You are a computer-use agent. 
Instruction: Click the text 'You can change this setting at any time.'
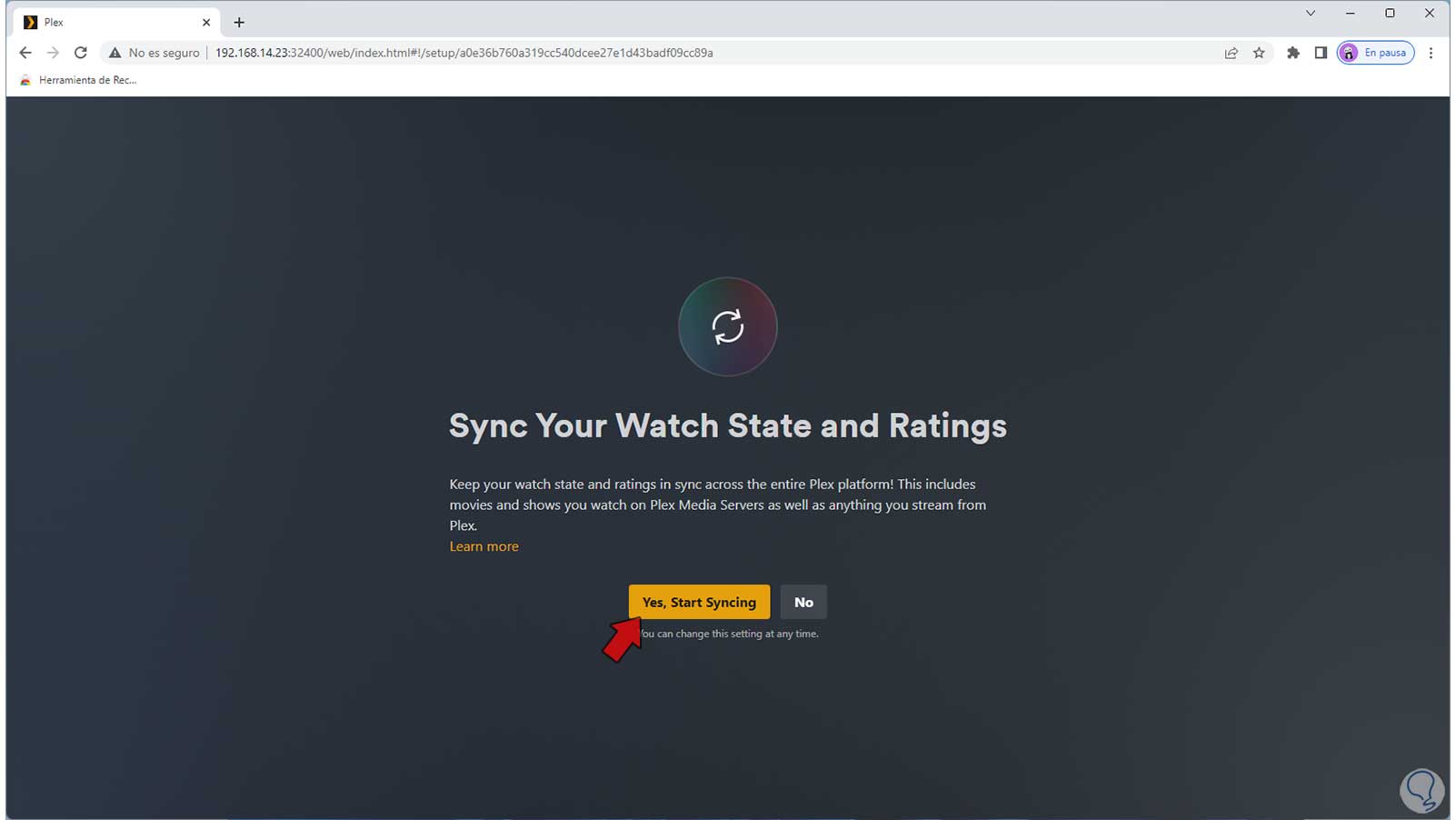(728, 634)
